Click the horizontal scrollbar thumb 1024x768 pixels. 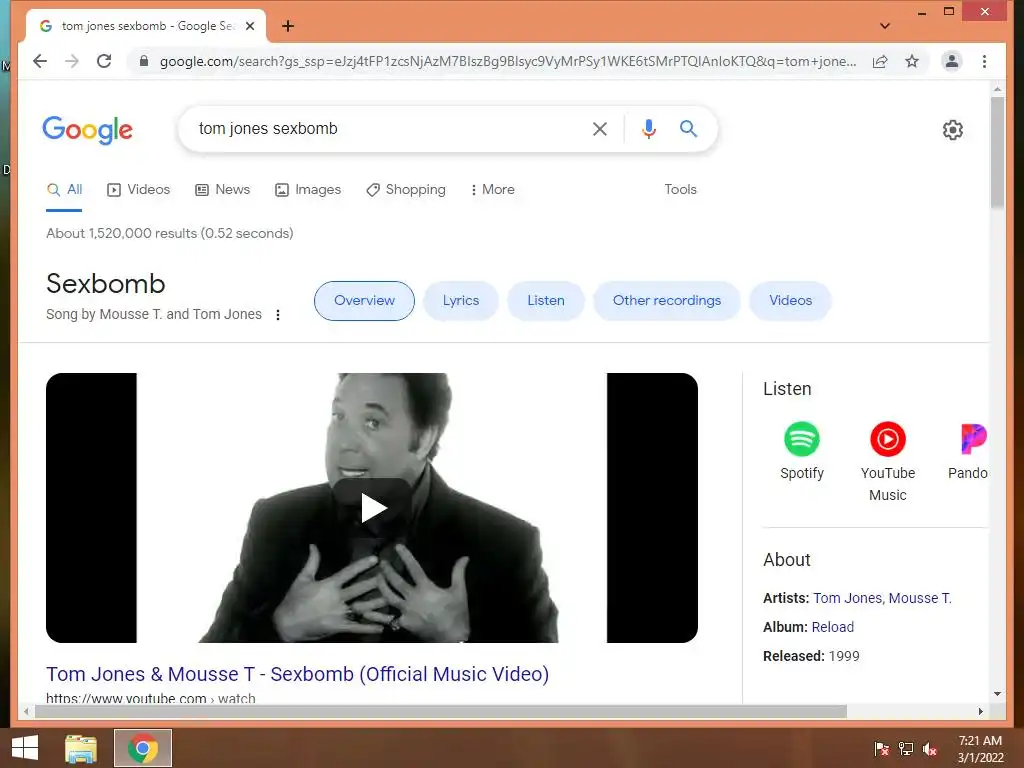pyautogui.click(x=441, y=711)
